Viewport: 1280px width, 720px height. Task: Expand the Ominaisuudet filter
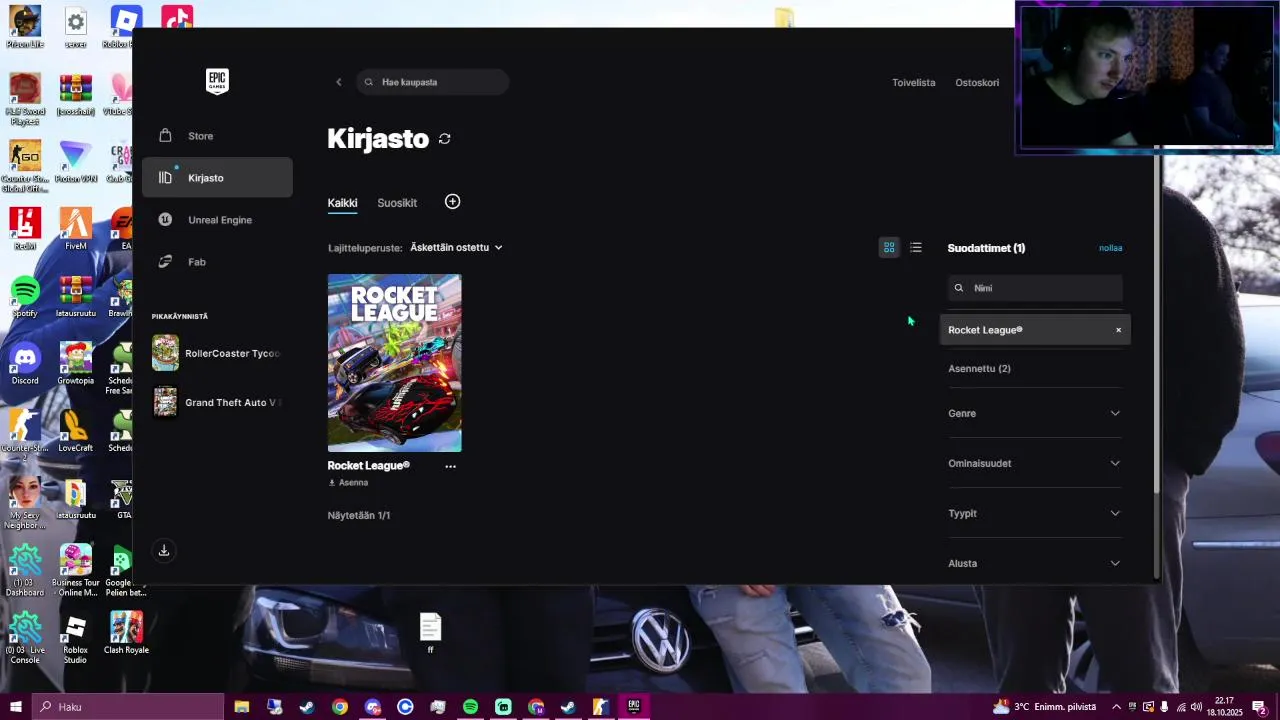(x=1035, y=463)
